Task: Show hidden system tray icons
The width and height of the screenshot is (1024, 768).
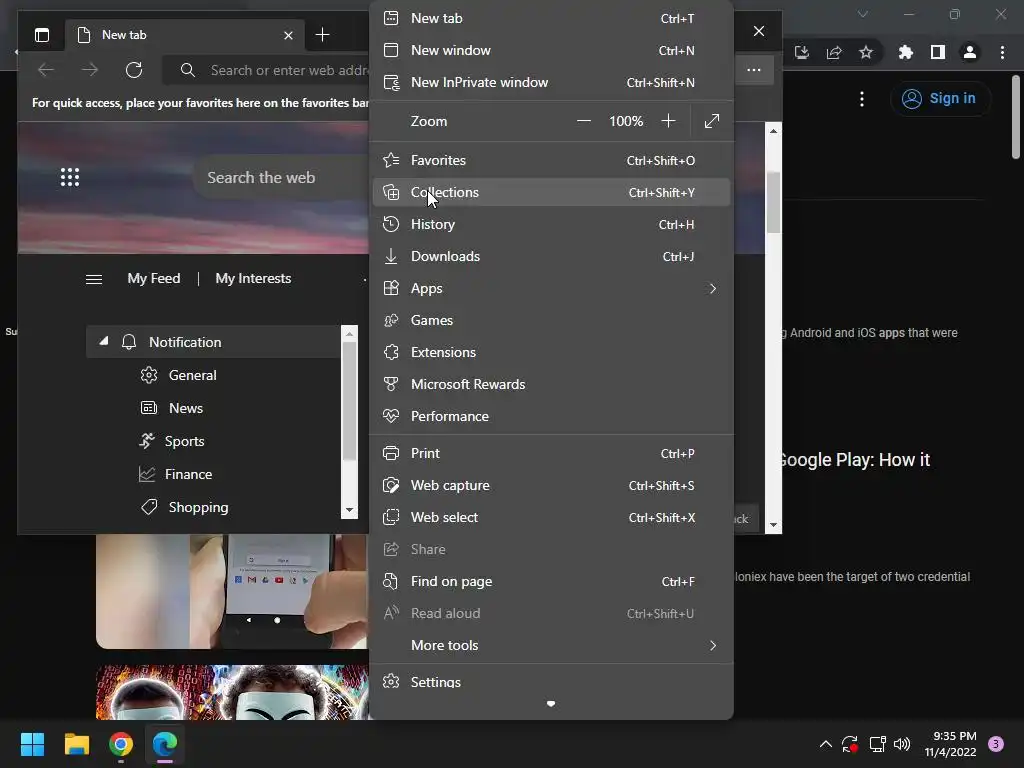Action: tap(825, 744)
